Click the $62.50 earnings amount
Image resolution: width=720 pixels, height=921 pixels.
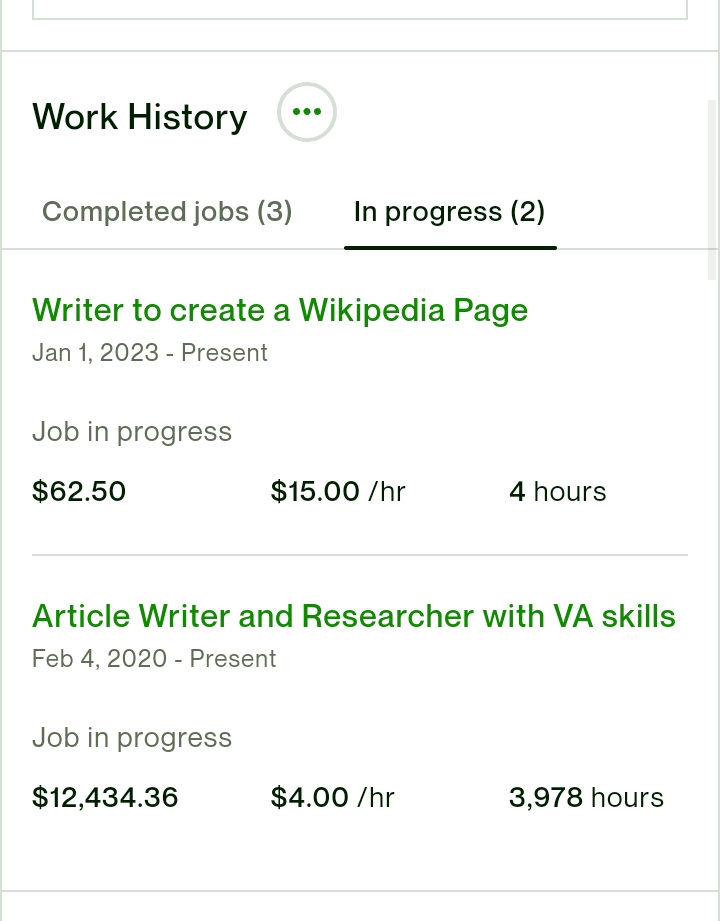pyautogui.click(x=79, y=491)
